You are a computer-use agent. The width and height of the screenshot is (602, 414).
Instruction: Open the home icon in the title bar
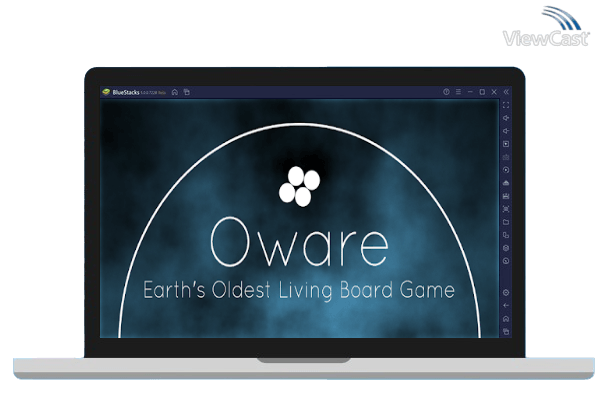pyautogui.click(x=175, y=92)
